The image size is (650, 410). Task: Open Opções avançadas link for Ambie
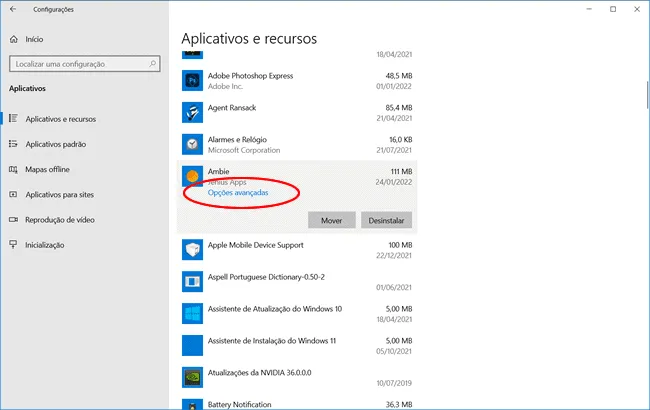tap(238, 193)
